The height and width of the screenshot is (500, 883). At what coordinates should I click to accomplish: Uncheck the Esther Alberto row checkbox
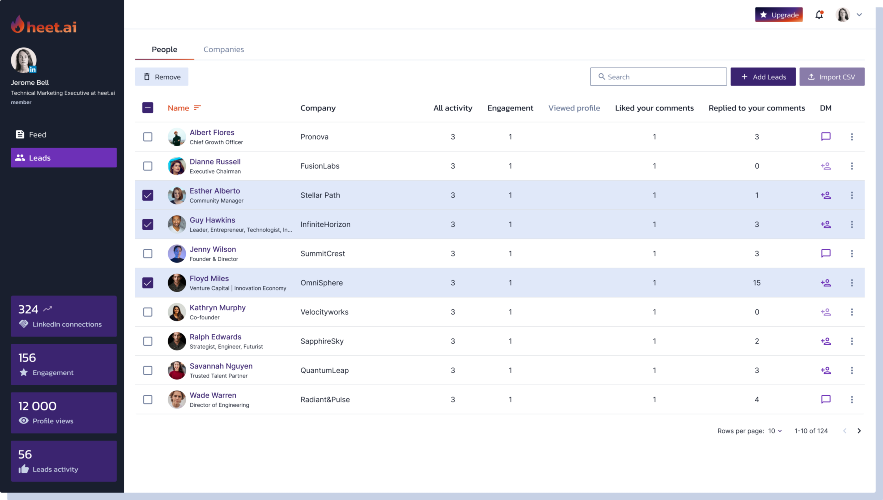point(148,195)
